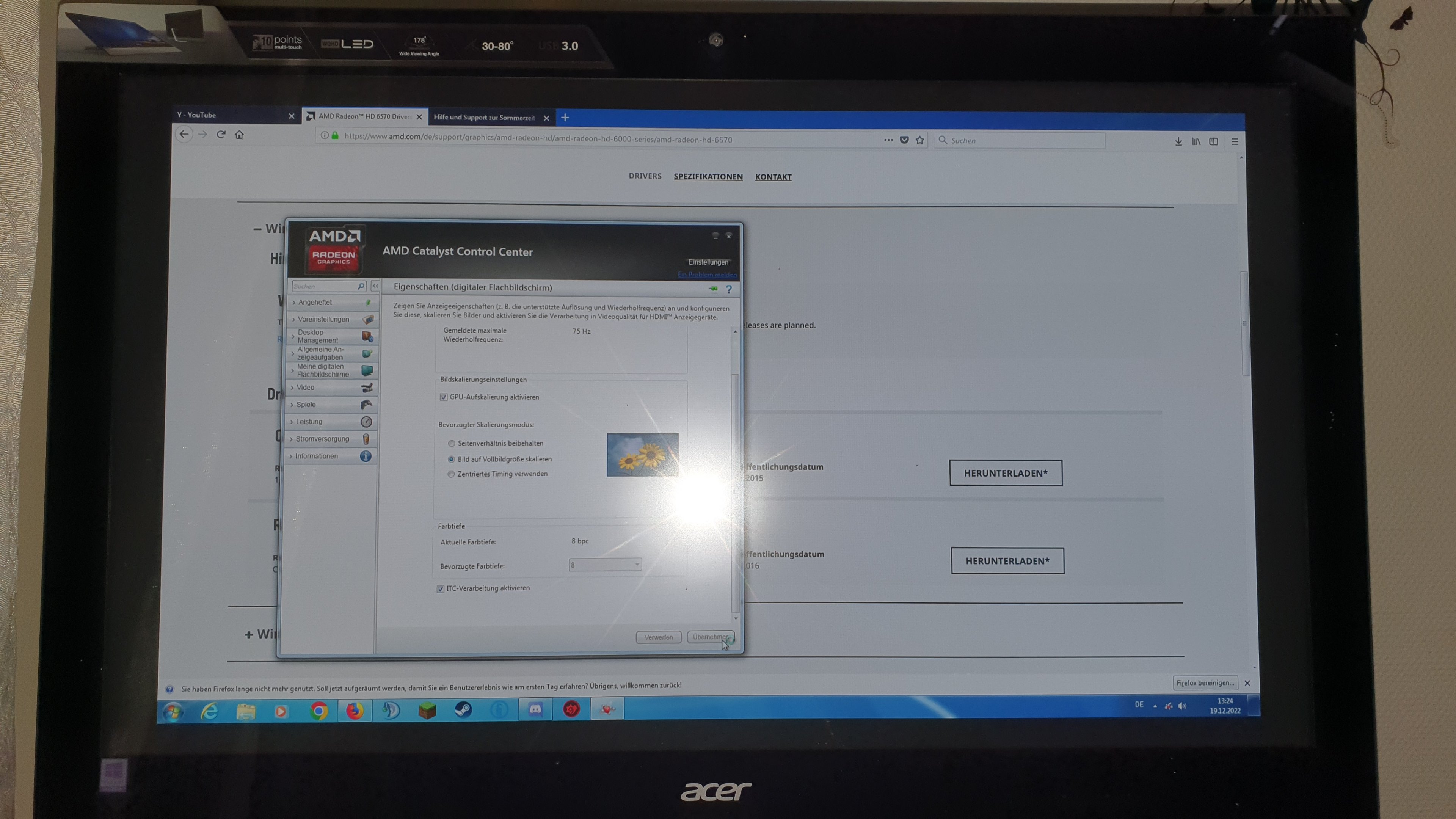Screen dimensions: 1456x819
Task: Bookmark this page with star icon
Action: click(x=919, y=140)
